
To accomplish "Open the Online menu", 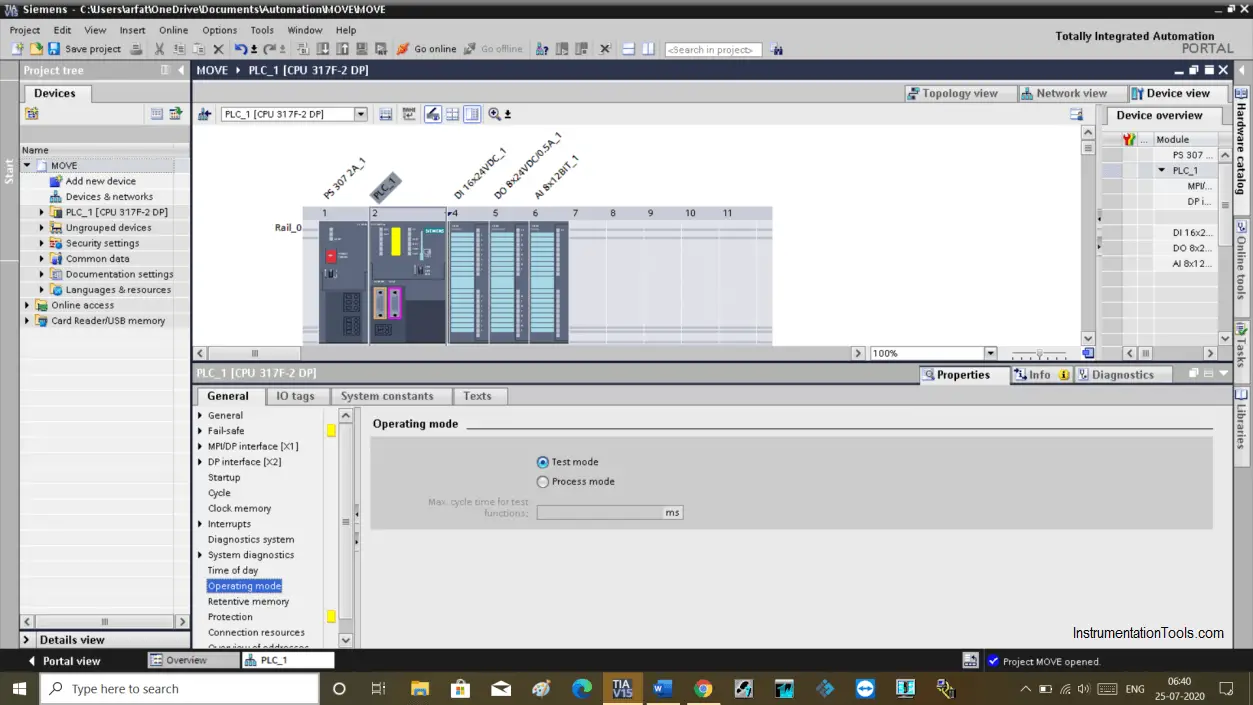I will 173,30.
